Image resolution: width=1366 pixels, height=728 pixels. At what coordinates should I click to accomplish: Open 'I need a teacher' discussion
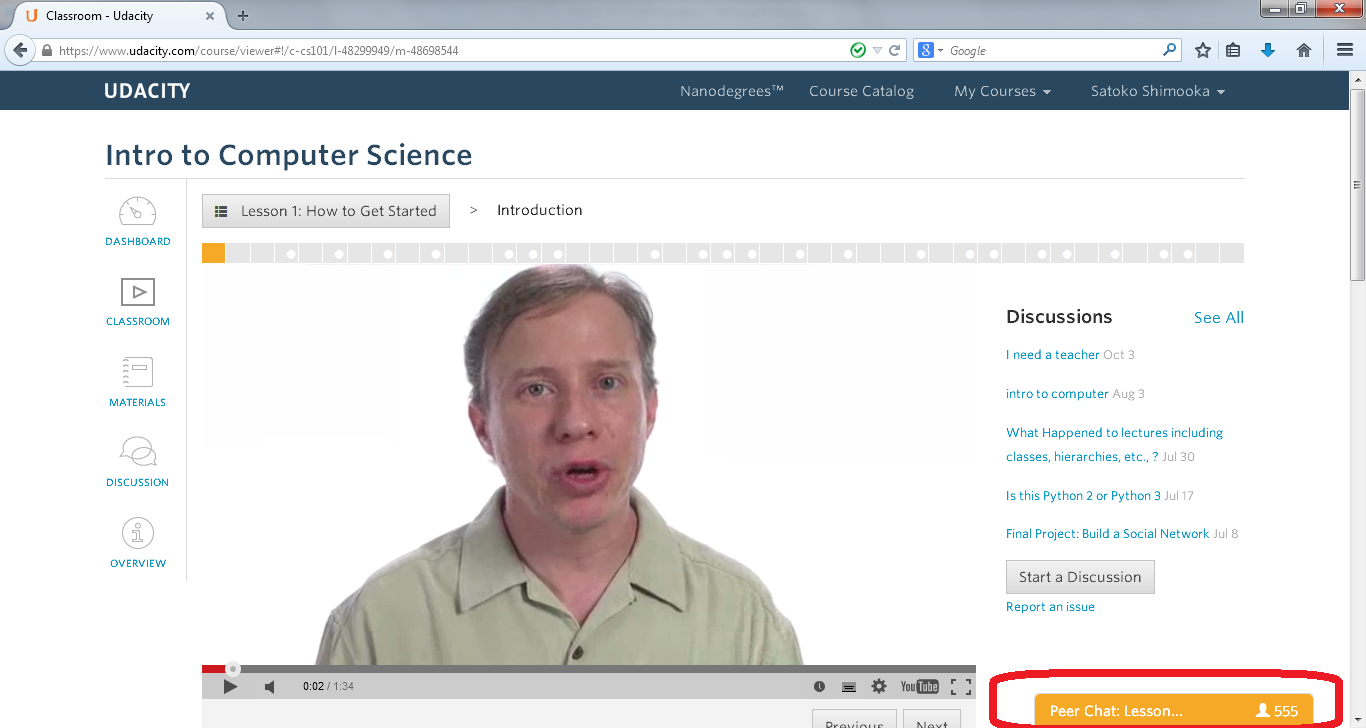pyautogui.click(x=1053, y=355)
